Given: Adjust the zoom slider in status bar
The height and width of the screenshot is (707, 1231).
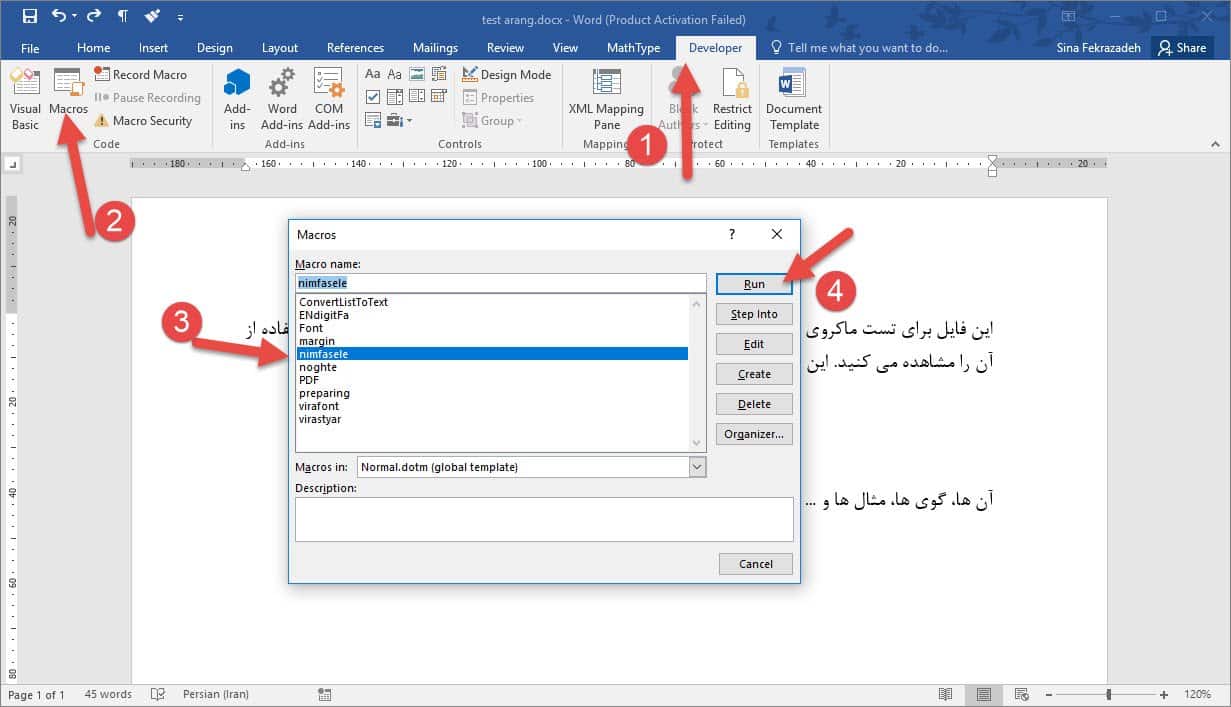Looking at the screenshot, I should pyautogui.click(x=1108, y=694).
